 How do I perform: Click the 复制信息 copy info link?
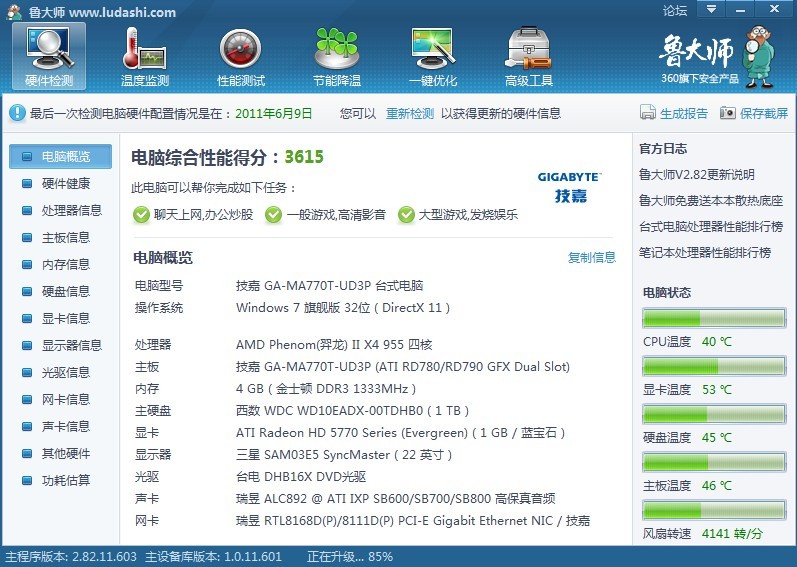point(592,258)
